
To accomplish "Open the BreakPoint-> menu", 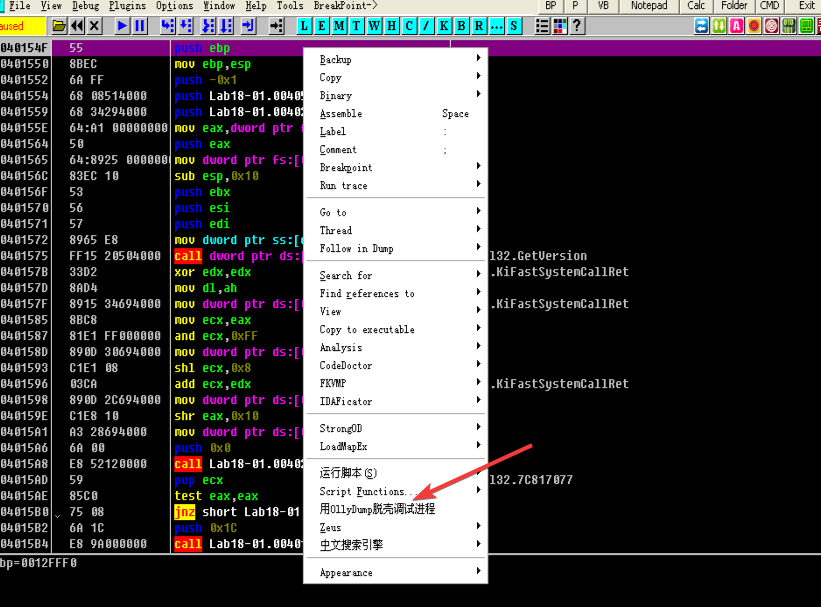I will [346, 6].
